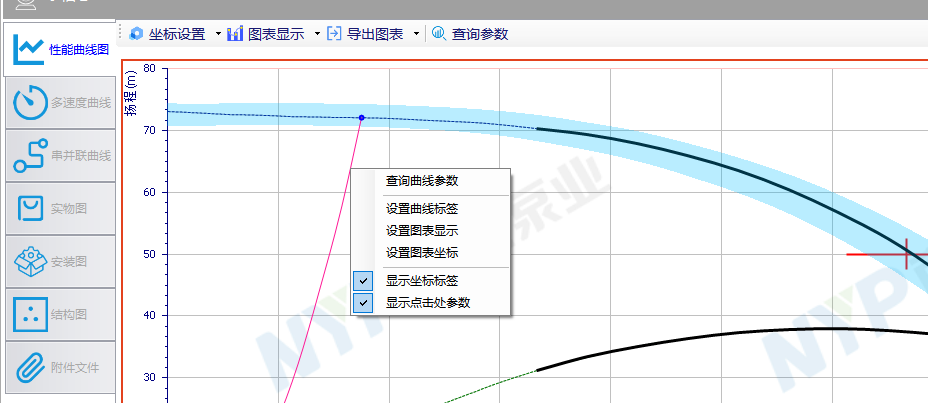Expand the 导出图表 dropdown arrow
This screenshot has height=403, width=928.
pos(416,34)
